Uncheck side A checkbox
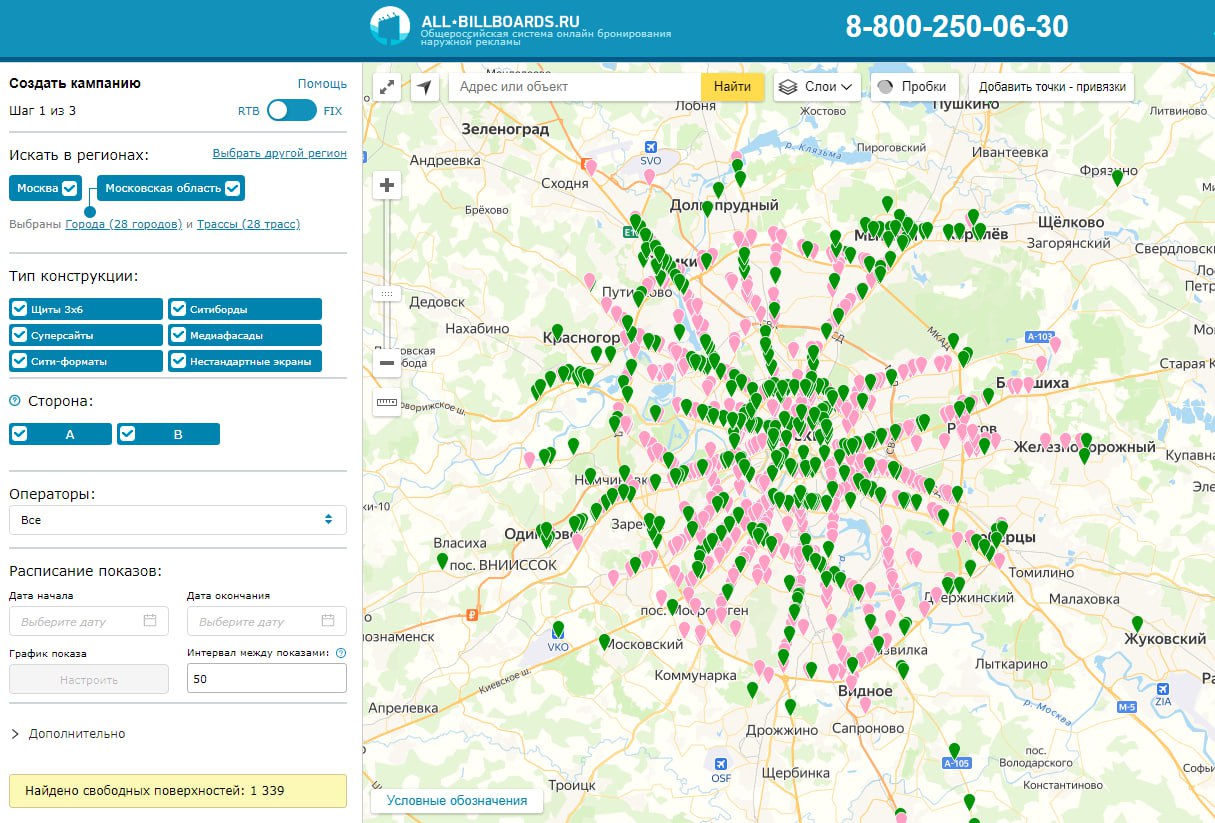 click(19, 434)
